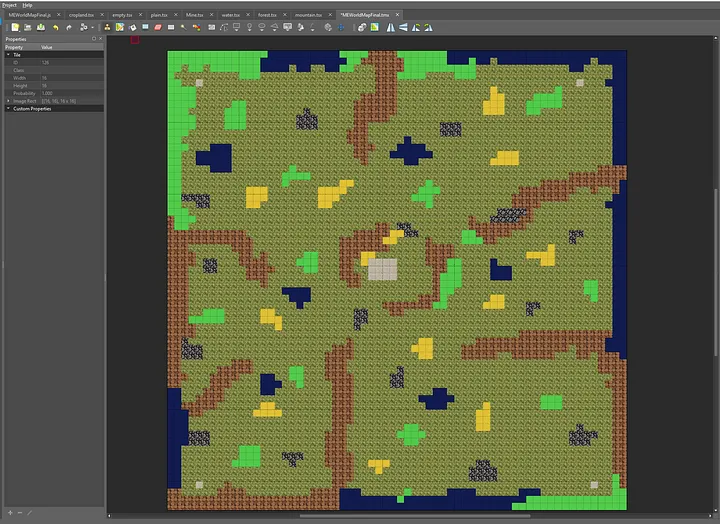
Task: Close the Properties panel
Action: (x=100, y=39)
